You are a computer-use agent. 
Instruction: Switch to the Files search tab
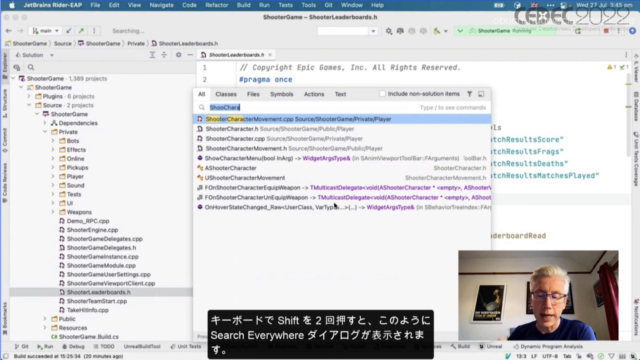pyautogui.click(x=253, y=94)
